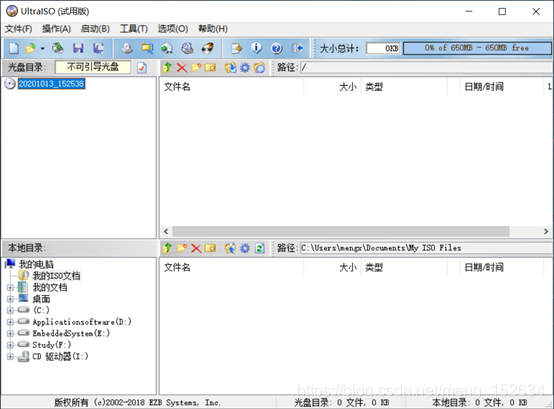Click the 650MB capacity progress bar
Viewport: 554px width, 409px height.
pyautogui.click(x=477, y=48)
